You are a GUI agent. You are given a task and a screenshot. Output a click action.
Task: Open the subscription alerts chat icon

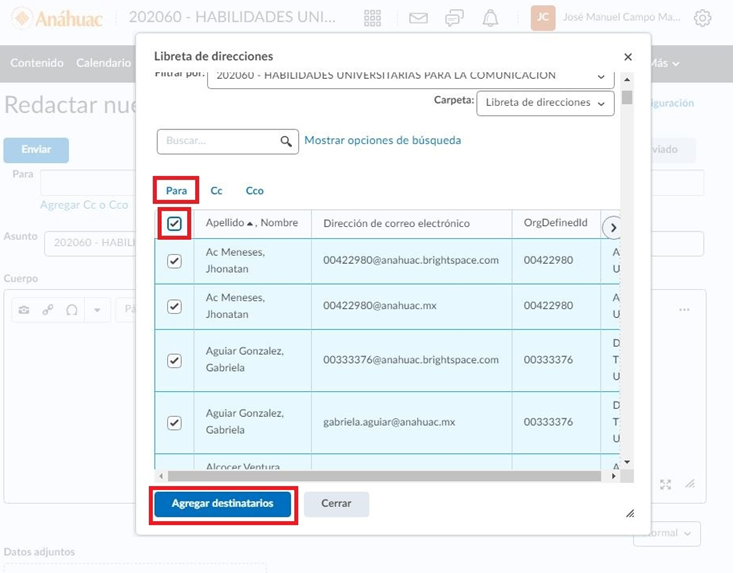coord(454,18)
